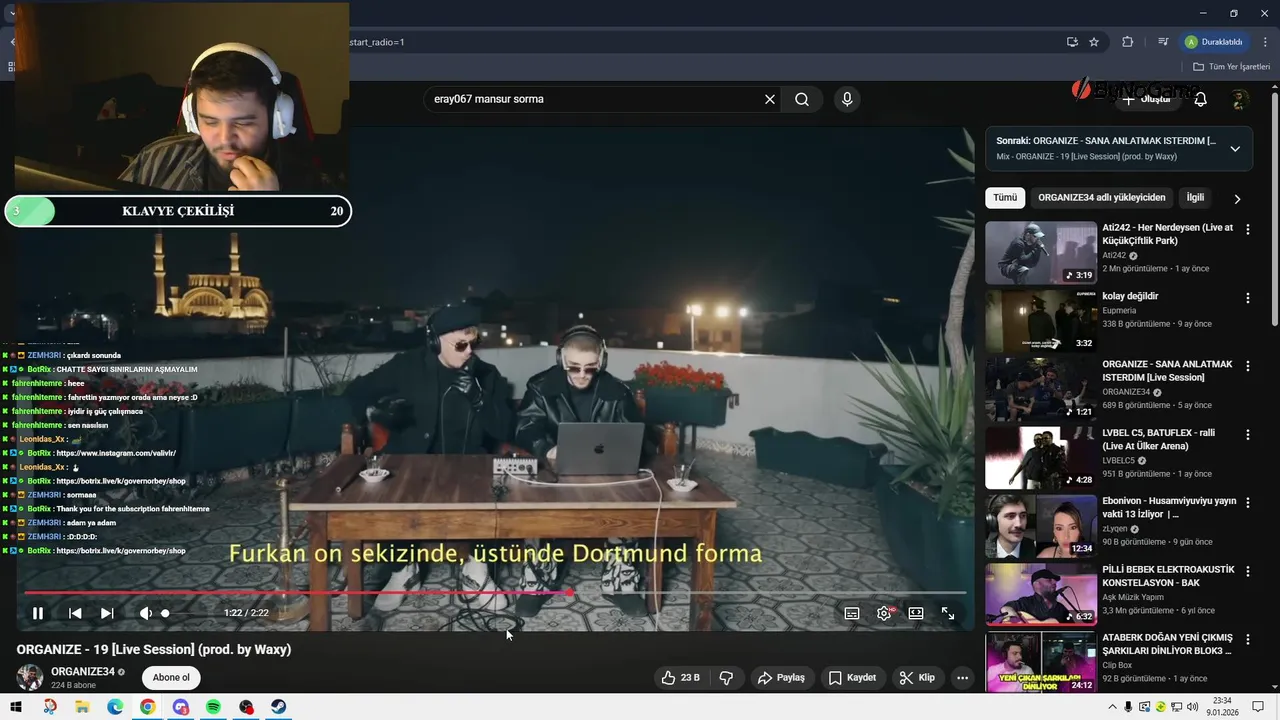Open Ati242 Her Nerdeysen video thumbnail
Image resolution: width=1280 pixels, height=720 pixels.
[1041, 253]
